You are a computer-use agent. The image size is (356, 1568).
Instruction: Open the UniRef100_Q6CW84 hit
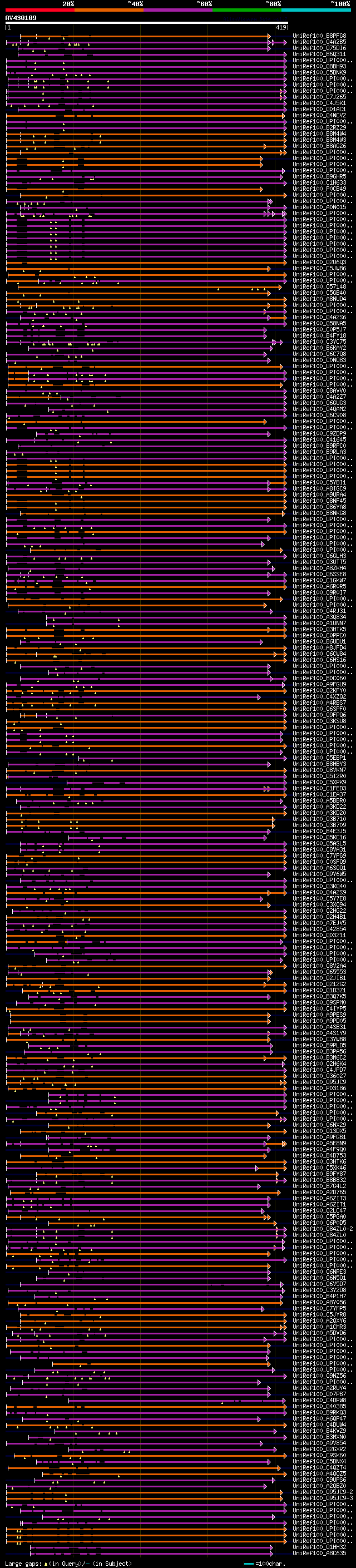[319, 654]
